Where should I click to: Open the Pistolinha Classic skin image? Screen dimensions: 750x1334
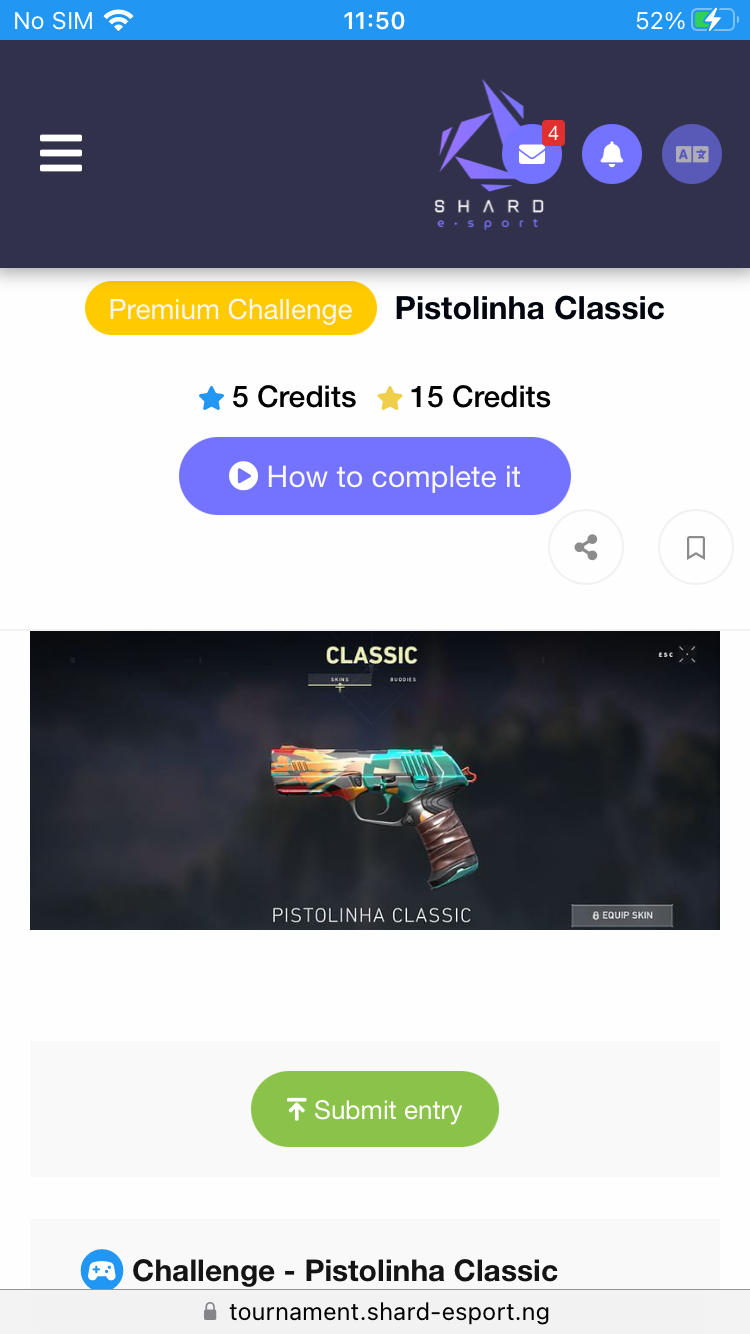point(375,780)
